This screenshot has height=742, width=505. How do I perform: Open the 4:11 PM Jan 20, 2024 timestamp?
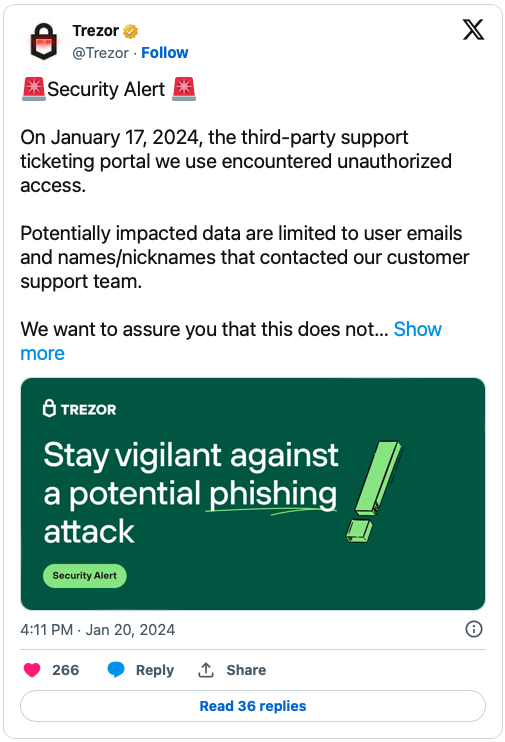tap(97, 629)
